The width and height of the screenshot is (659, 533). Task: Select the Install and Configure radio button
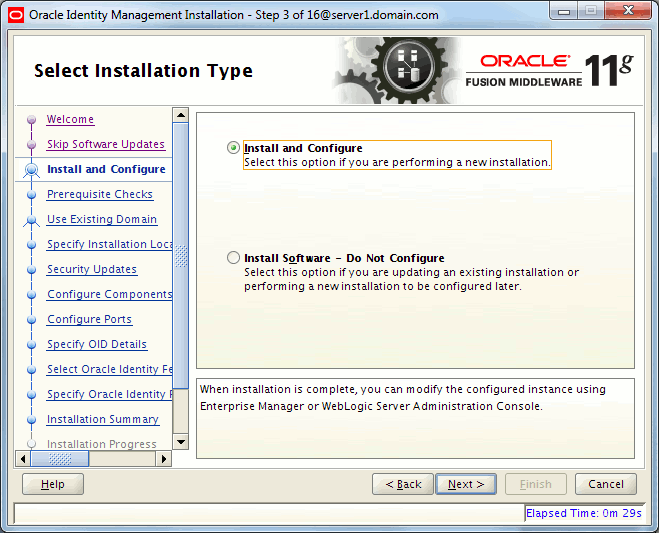point(233,148)
